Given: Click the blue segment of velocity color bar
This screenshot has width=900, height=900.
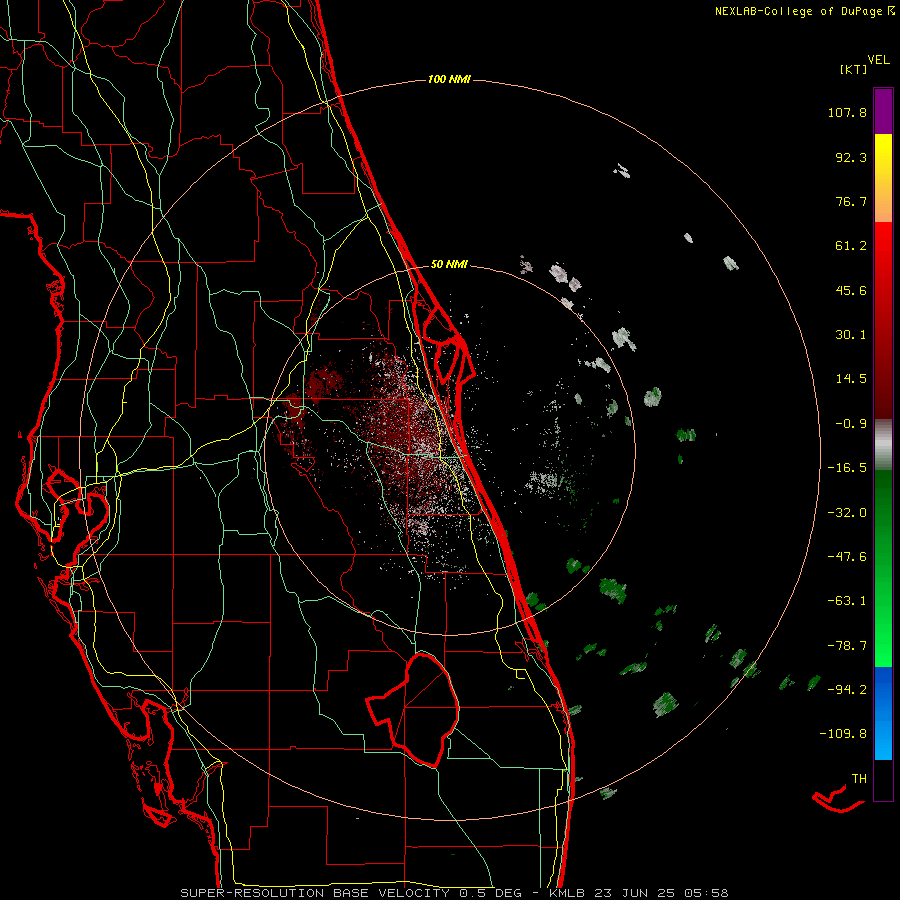Looking at the screenshot, I should [x=883, y=713].
